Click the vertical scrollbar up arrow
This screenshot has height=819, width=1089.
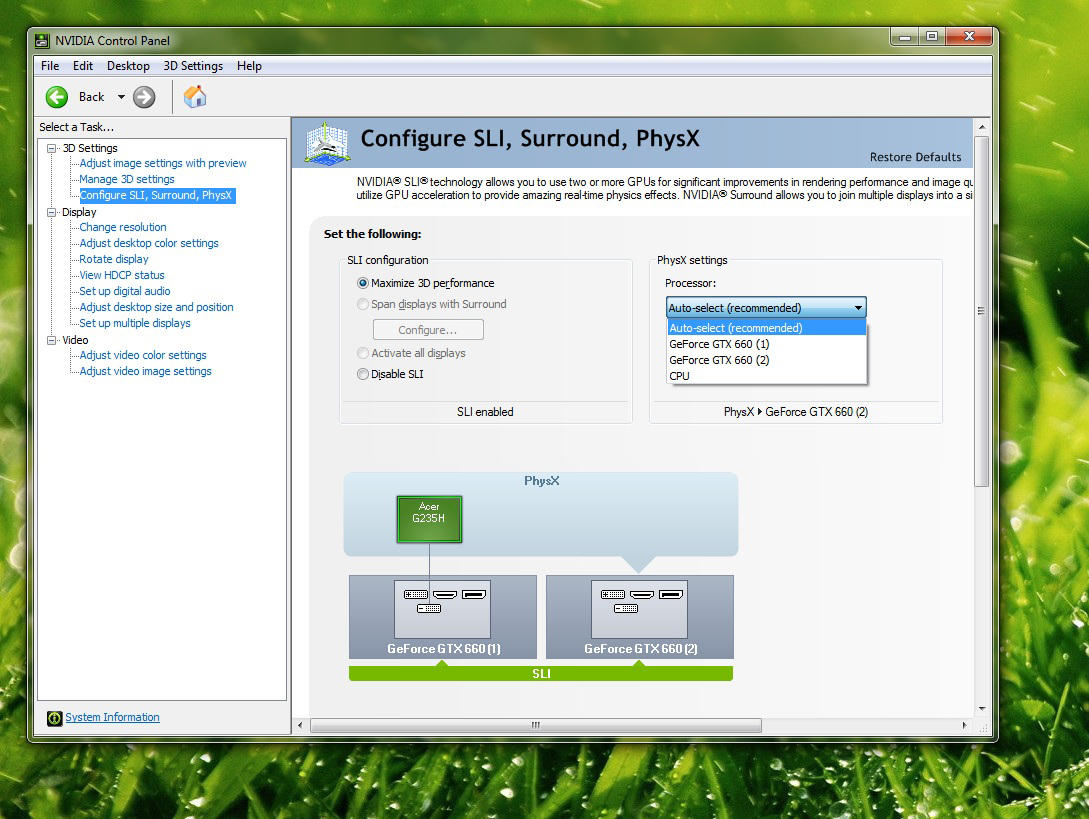tap(981, 127)
